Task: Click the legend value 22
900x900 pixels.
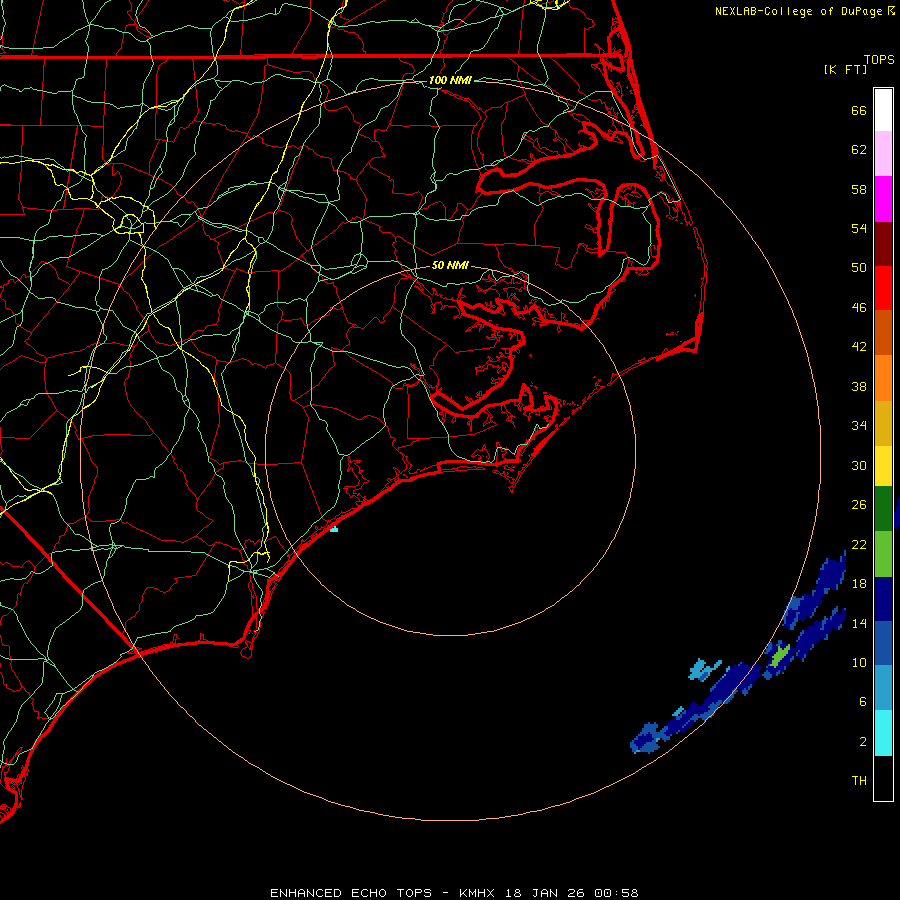Action: point(859,544)
